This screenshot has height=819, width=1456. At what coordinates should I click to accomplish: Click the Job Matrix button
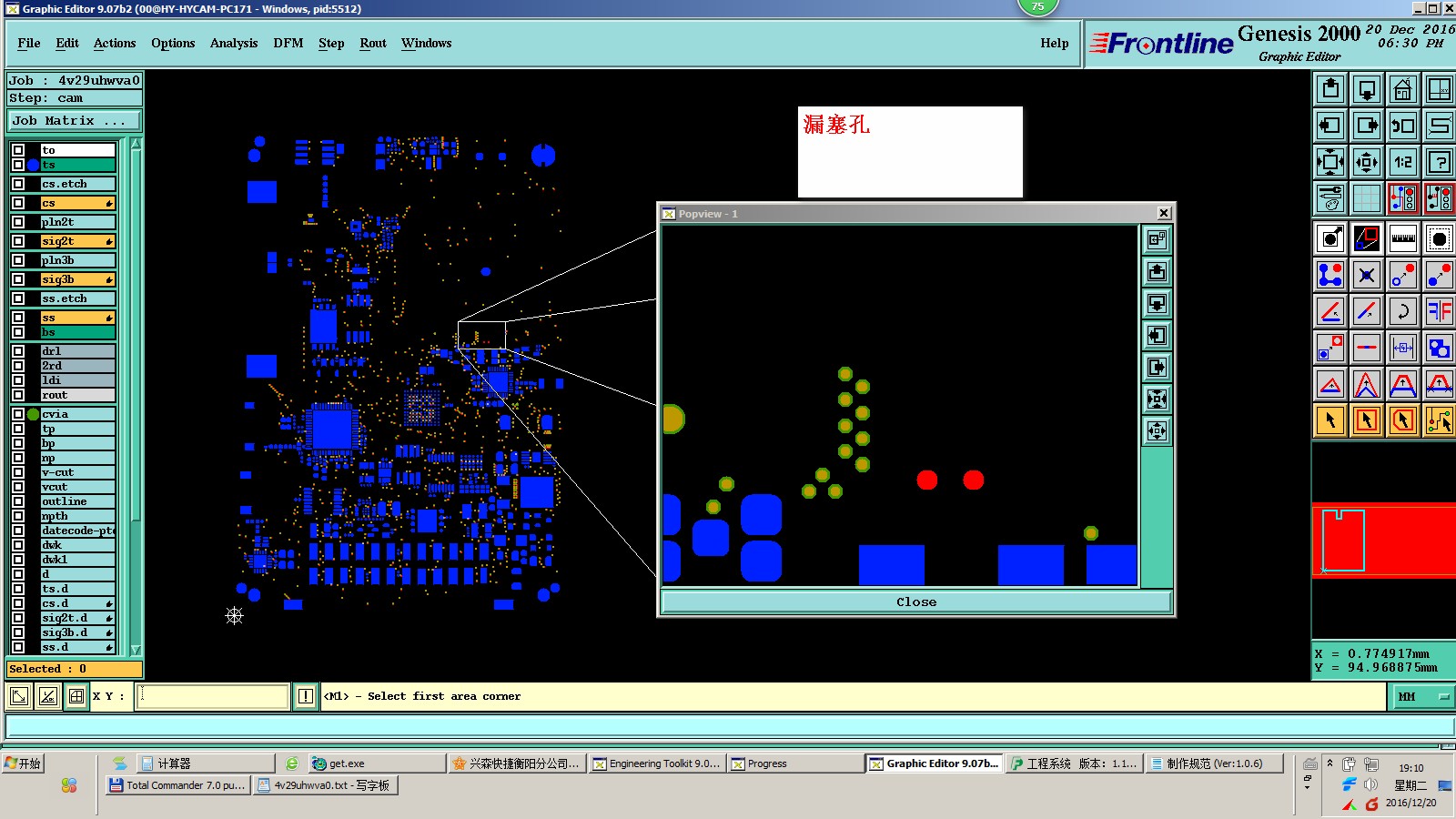75,120
